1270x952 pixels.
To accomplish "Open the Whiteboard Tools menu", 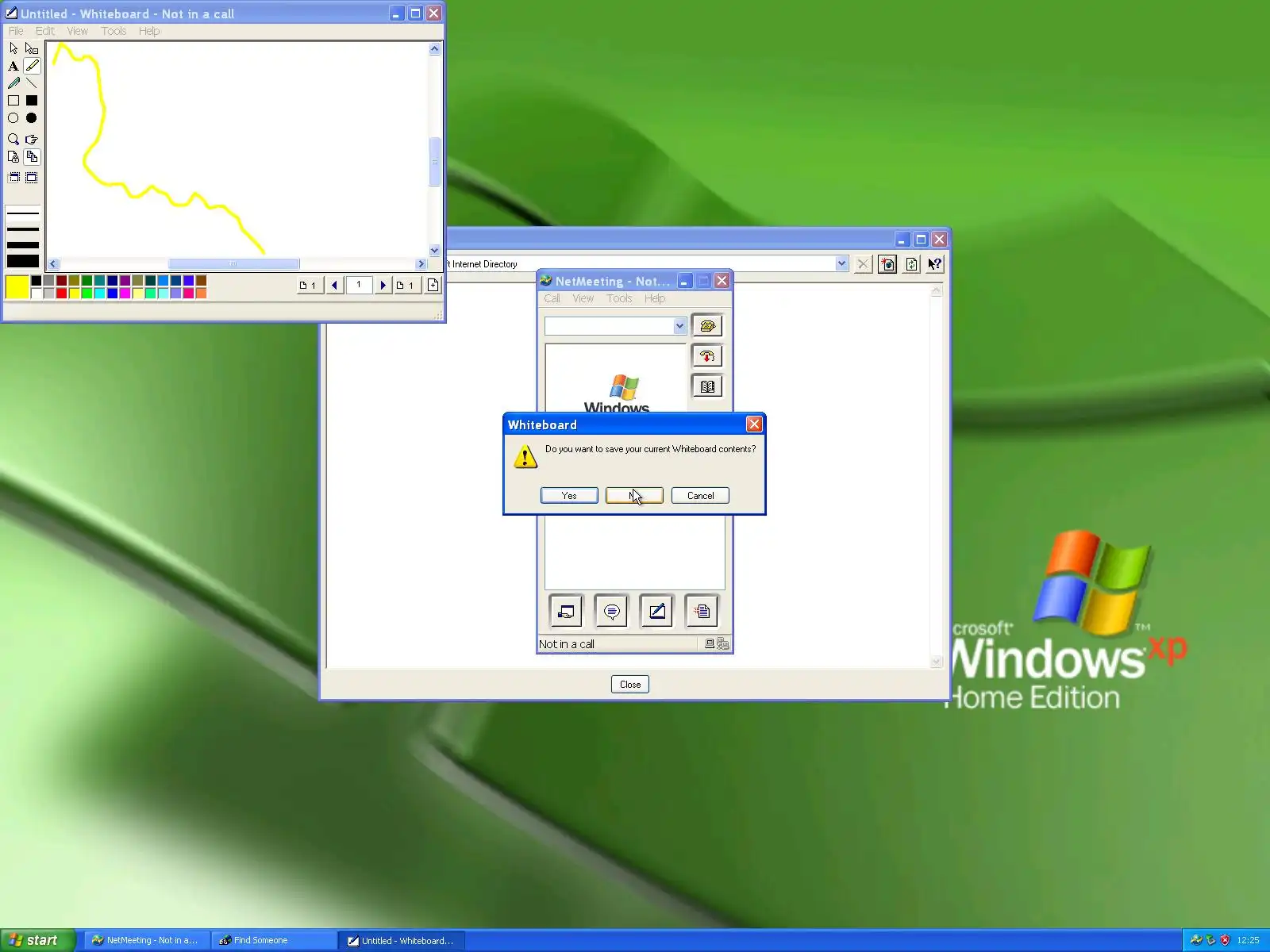I will click(114, 31).
